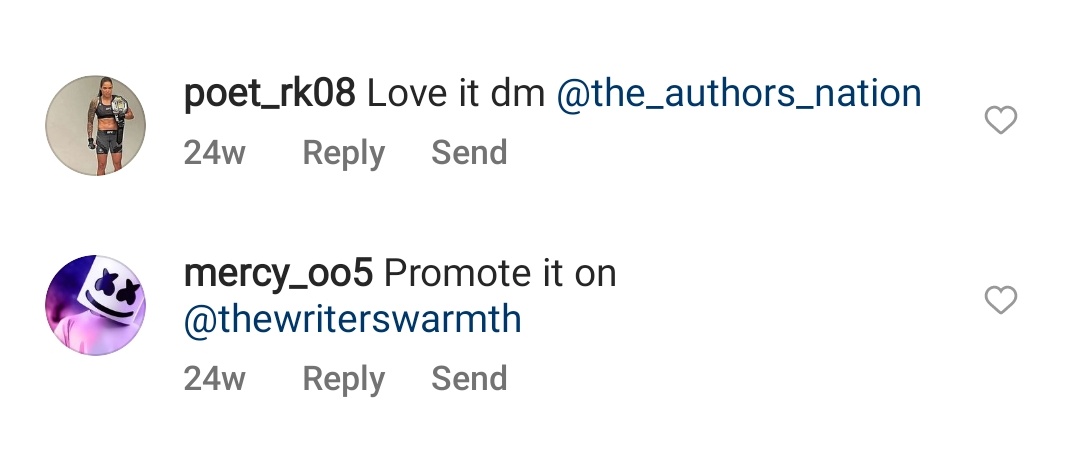Open the poet_rk08 username
The width and height of the screenshot is (1080, 464).
(269, 94)
